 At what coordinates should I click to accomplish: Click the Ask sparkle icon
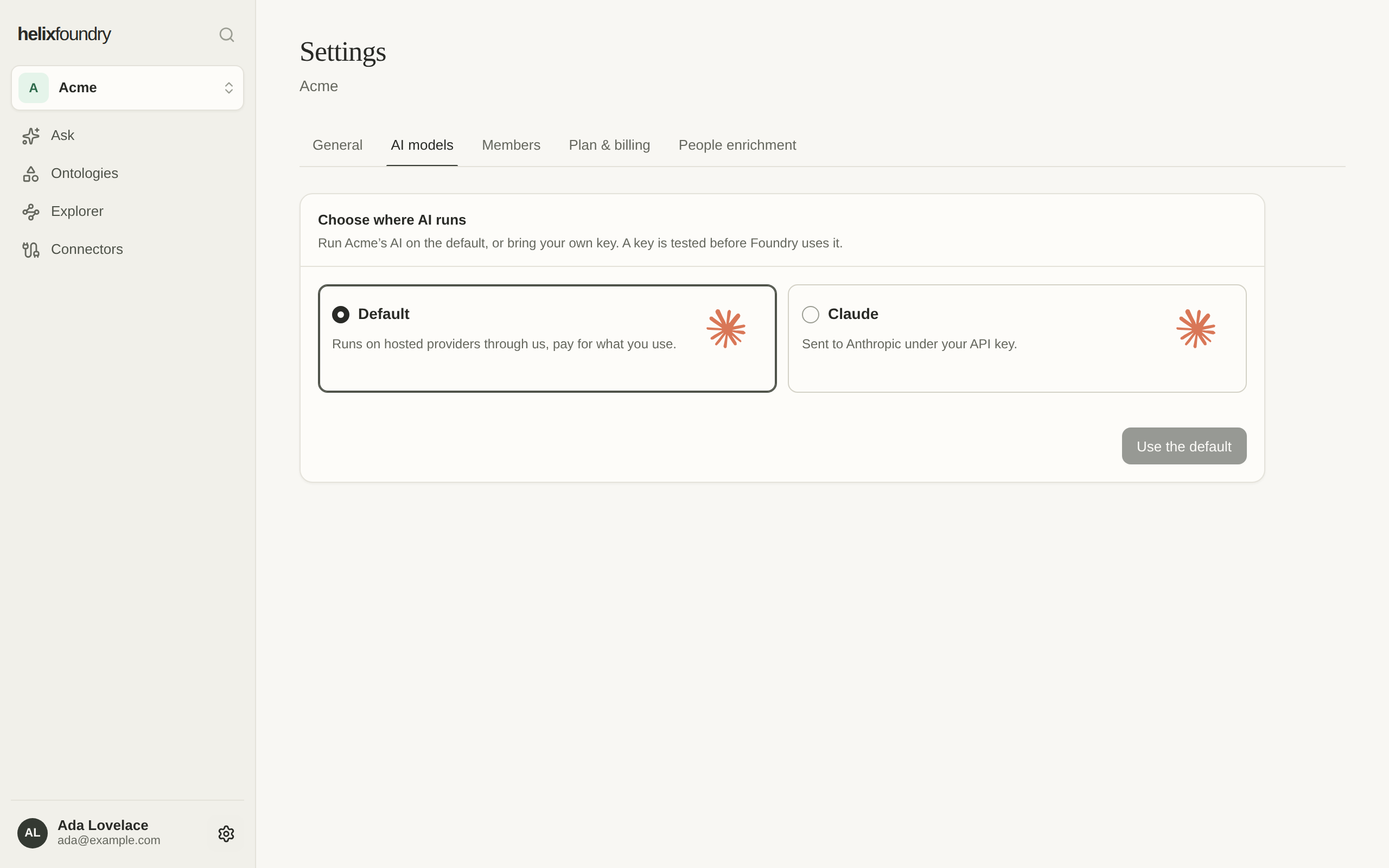pyautogui.click(x=31, y=136)
